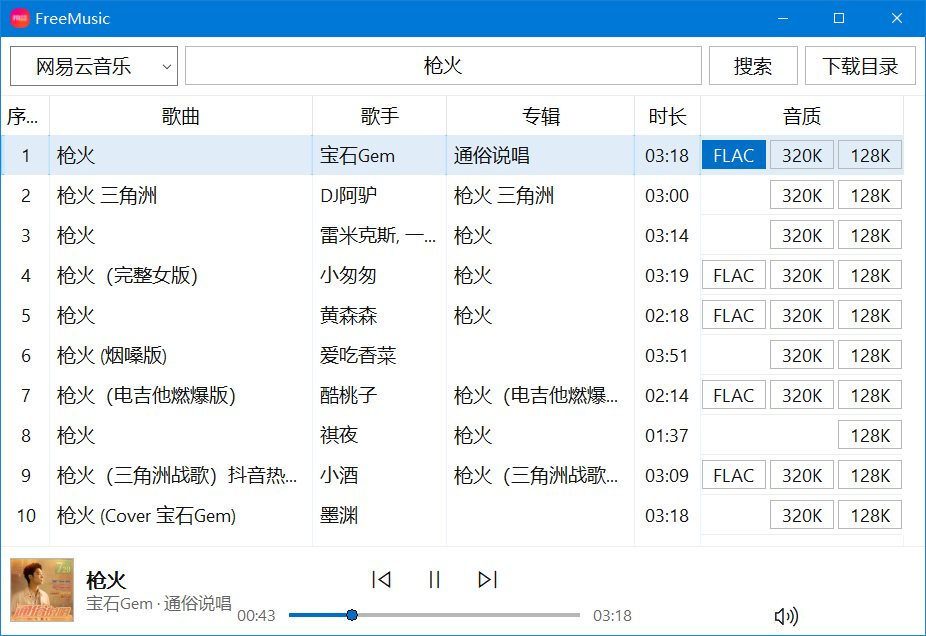Click the playback progress slider
The height and width of the screenshot is (636, 926).
tap(434, 615)
